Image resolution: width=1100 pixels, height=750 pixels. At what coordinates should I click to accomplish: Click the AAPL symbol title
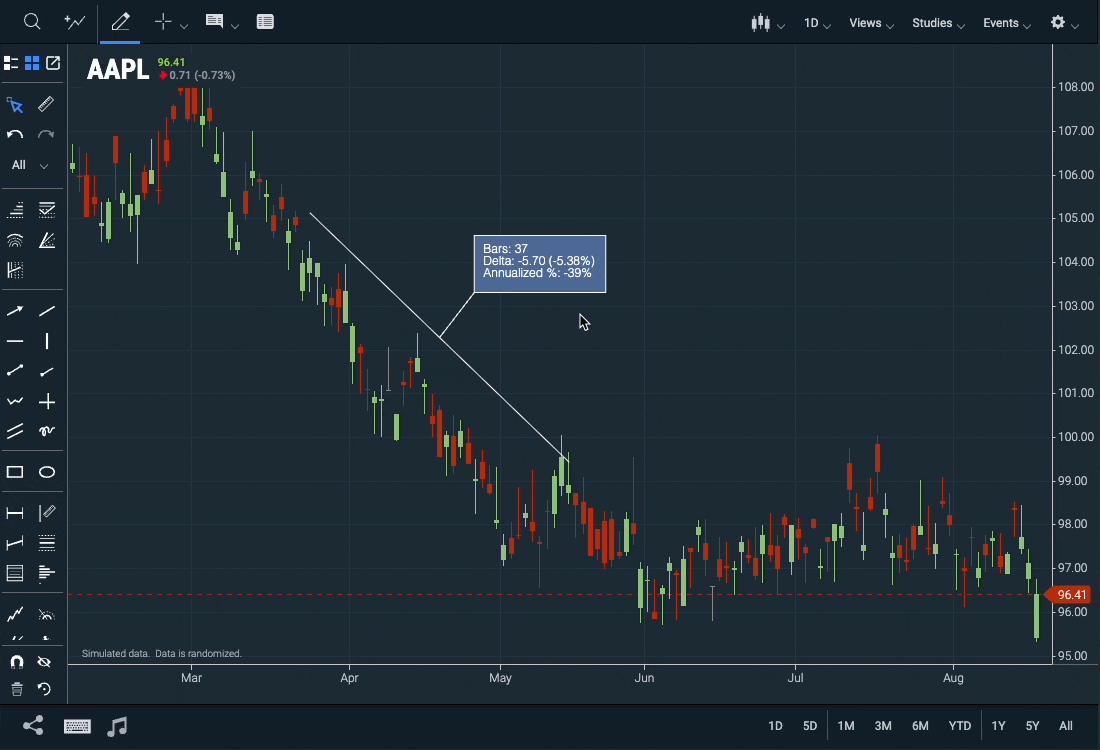[118, 69]
